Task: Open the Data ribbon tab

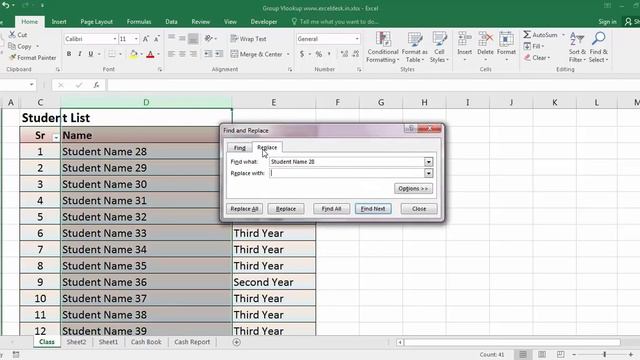Action: pos(171,22)
